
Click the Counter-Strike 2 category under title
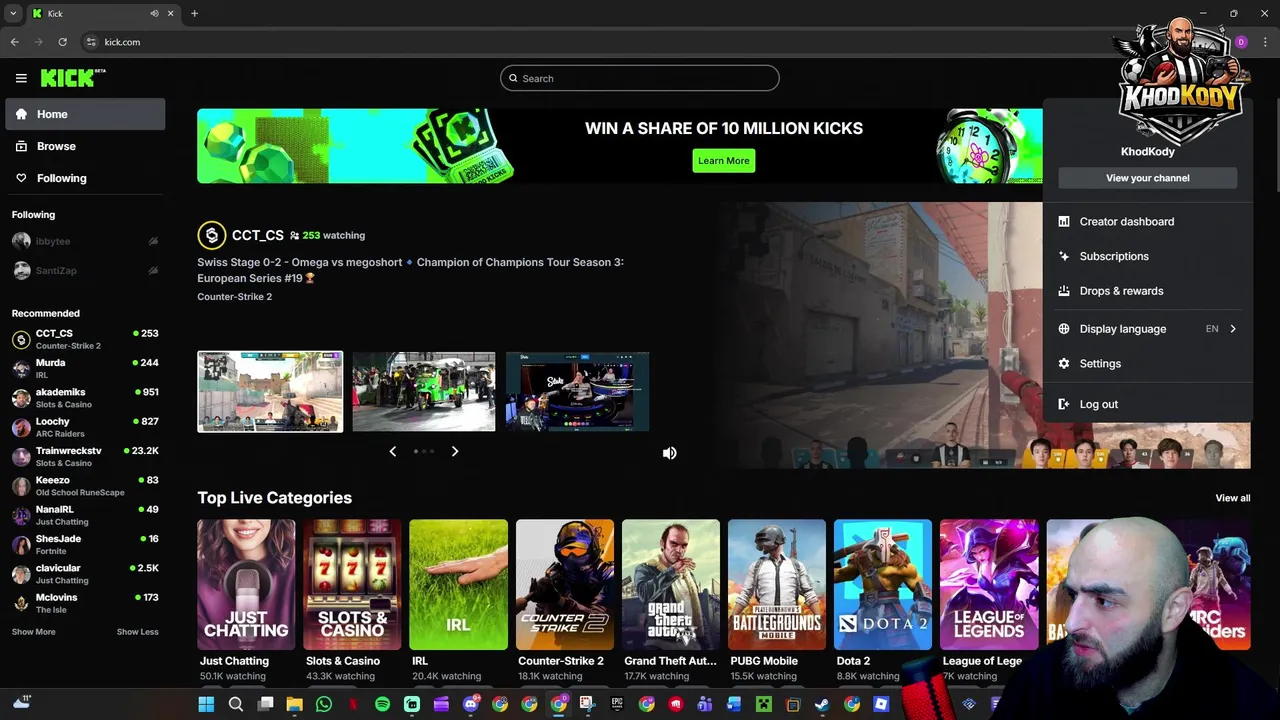(x=235, y=297)
